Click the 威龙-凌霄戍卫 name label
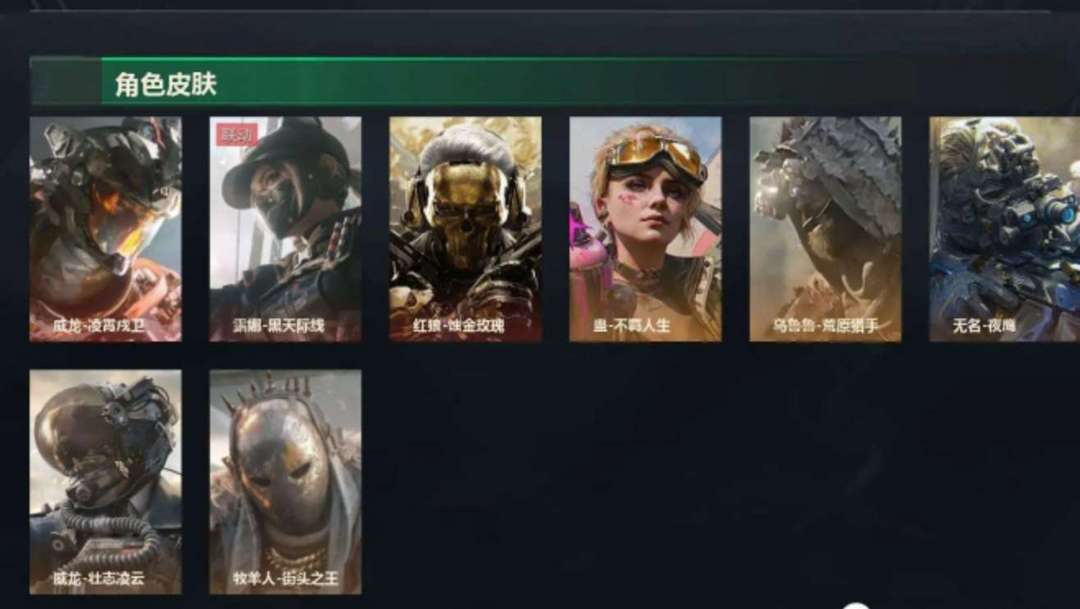This screenshot has width=1080, height=609. [x=98, y=325]
